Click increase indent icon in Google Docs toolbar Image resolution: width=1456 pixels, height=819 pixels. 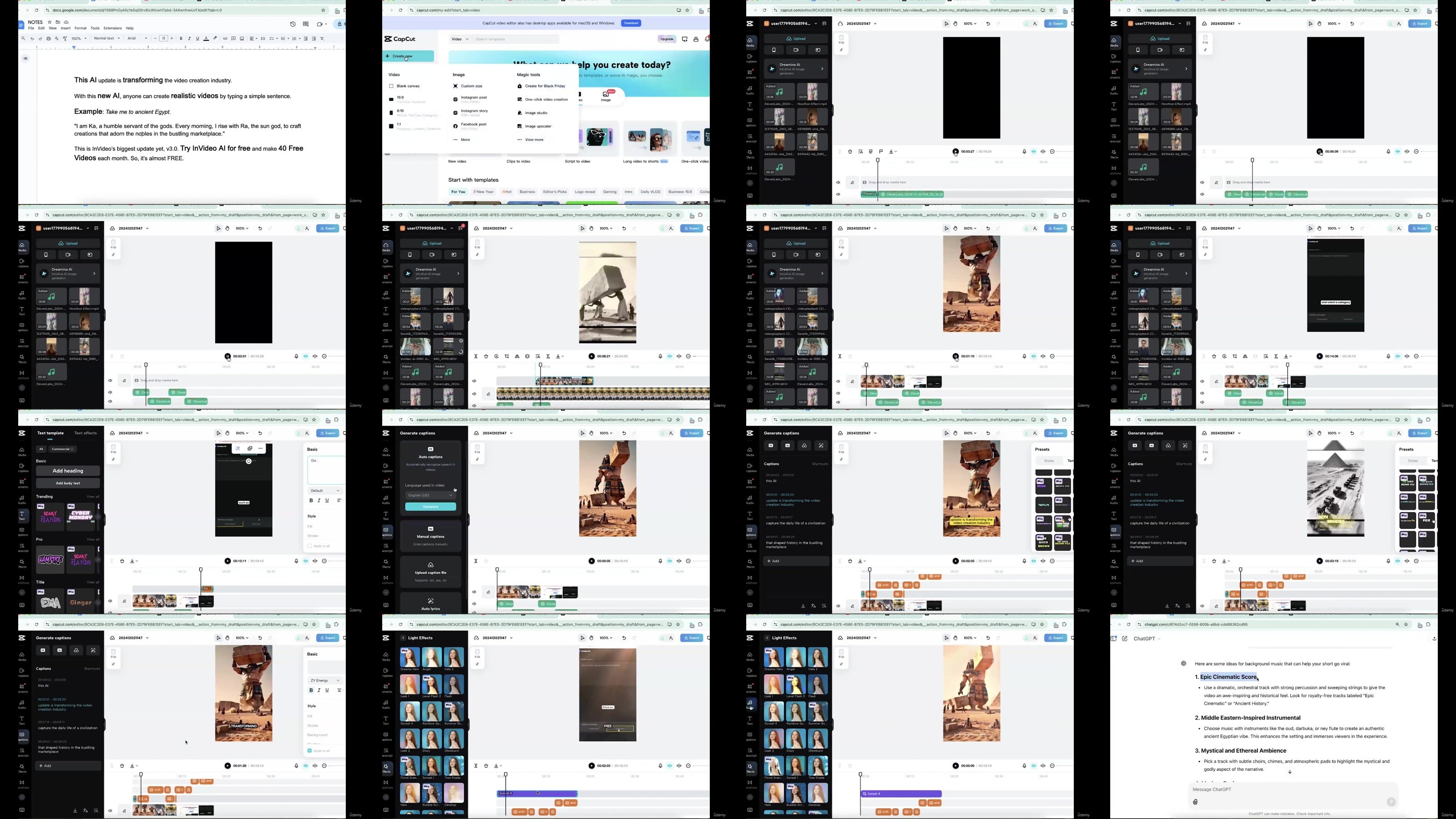point(313,38)
